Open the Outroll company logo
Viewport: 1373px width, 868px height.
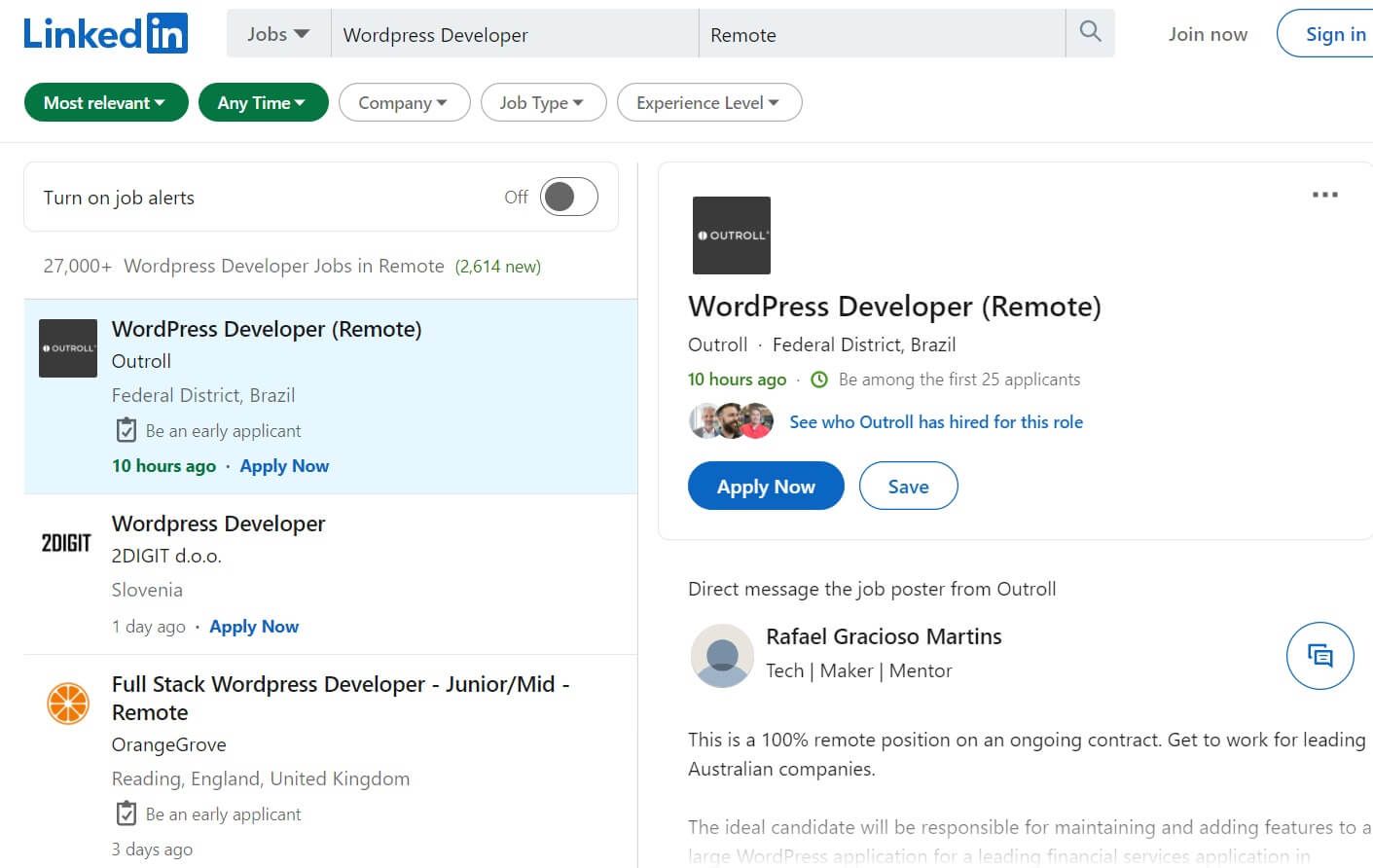coord(731,235)
